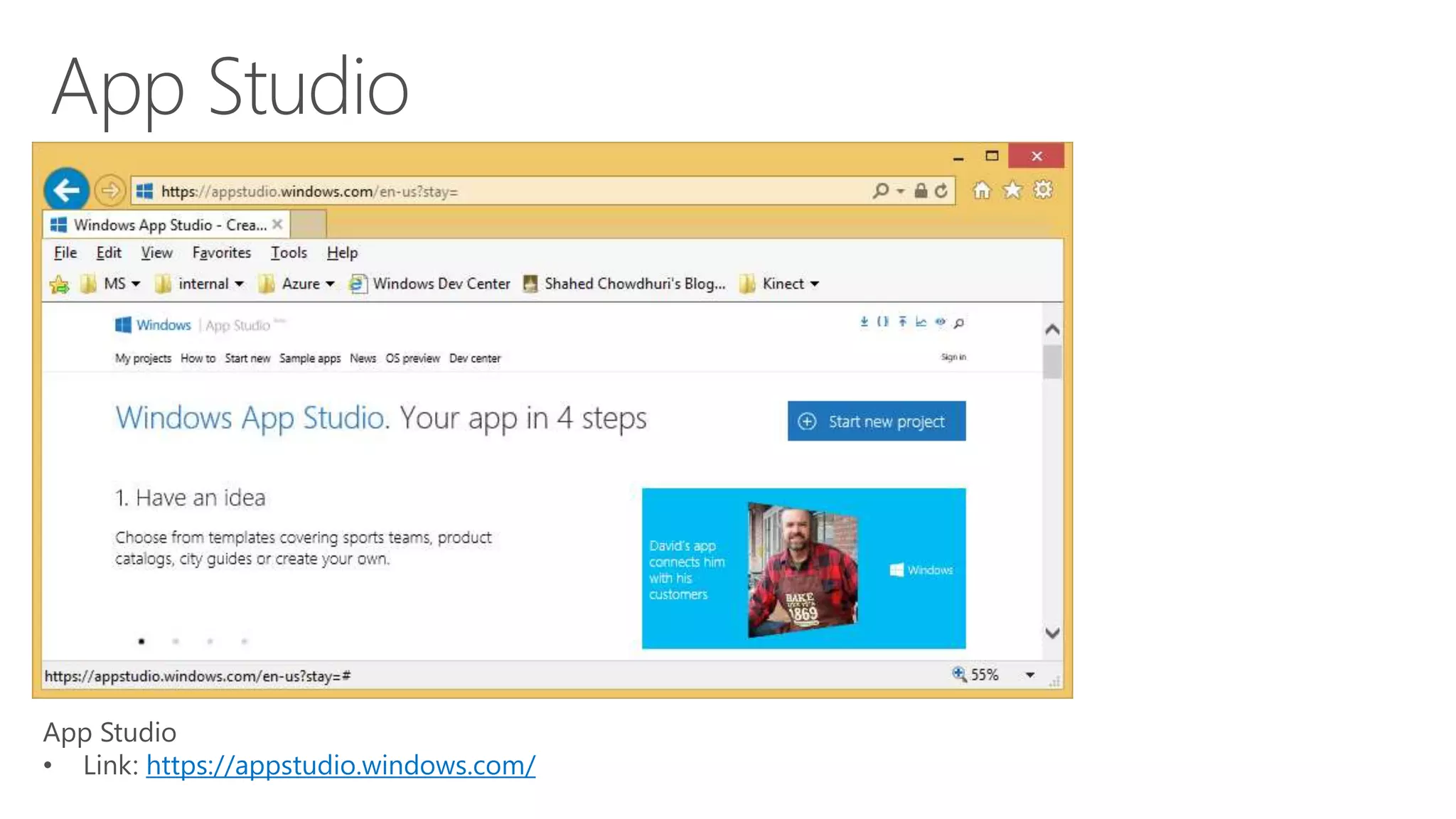Open Windows Dev Center favorite

tap(429, 284)
